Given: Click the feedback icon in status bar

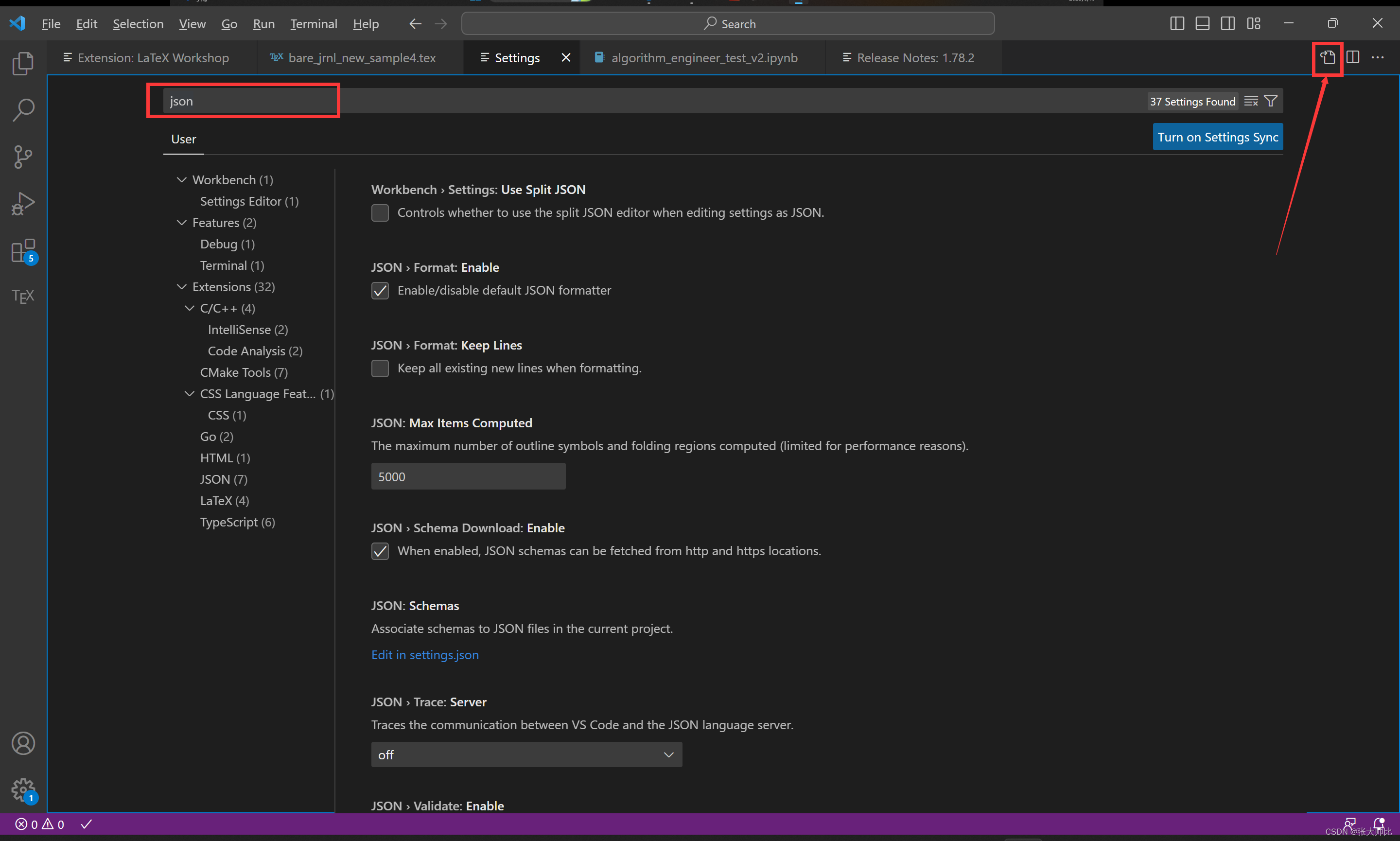Looking at the screenshot, I should click(x=1350, y=824).
